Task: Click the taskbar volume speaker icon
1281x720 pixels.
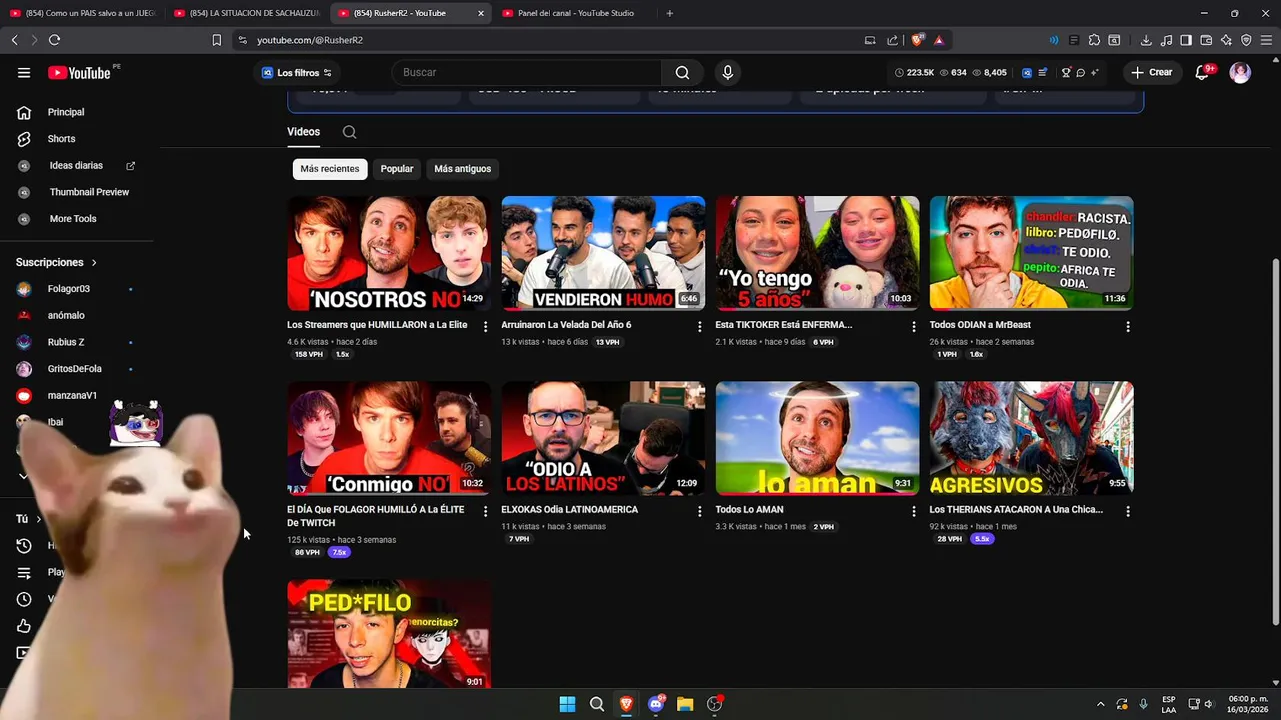Action: [1208, 704]
